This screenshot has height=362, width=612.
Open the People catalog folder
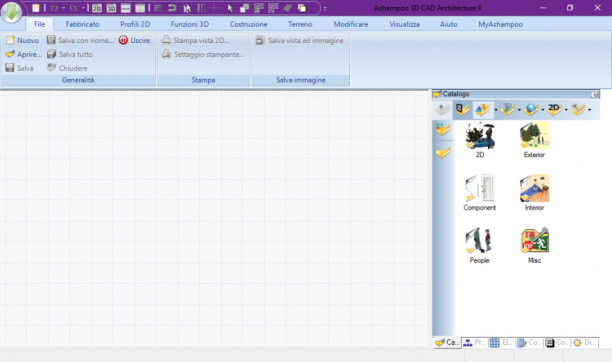point(479,245)
